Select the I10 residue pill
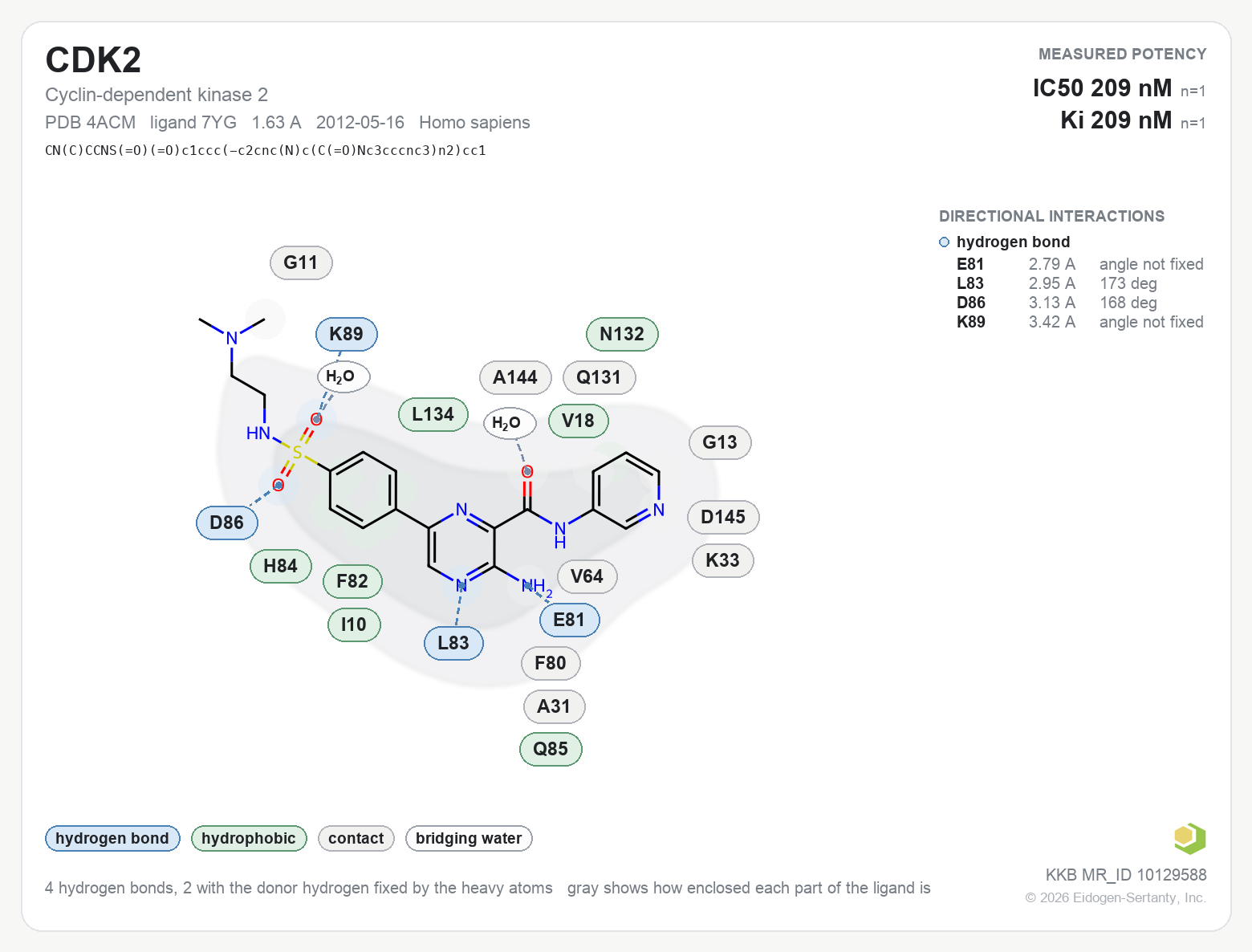 tap(354, 624)
